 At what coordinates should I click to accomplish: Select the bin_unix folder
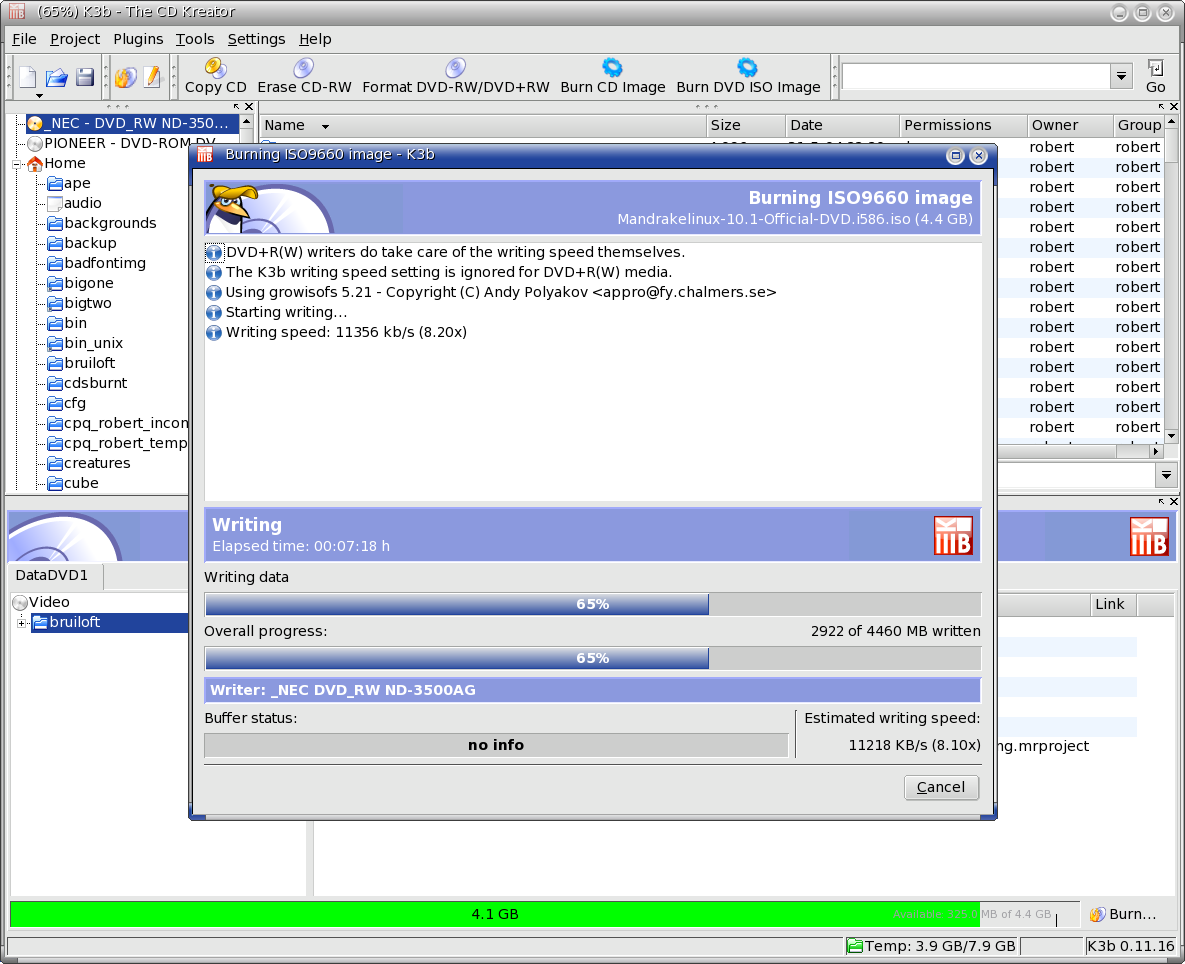(x=85, y=343)
